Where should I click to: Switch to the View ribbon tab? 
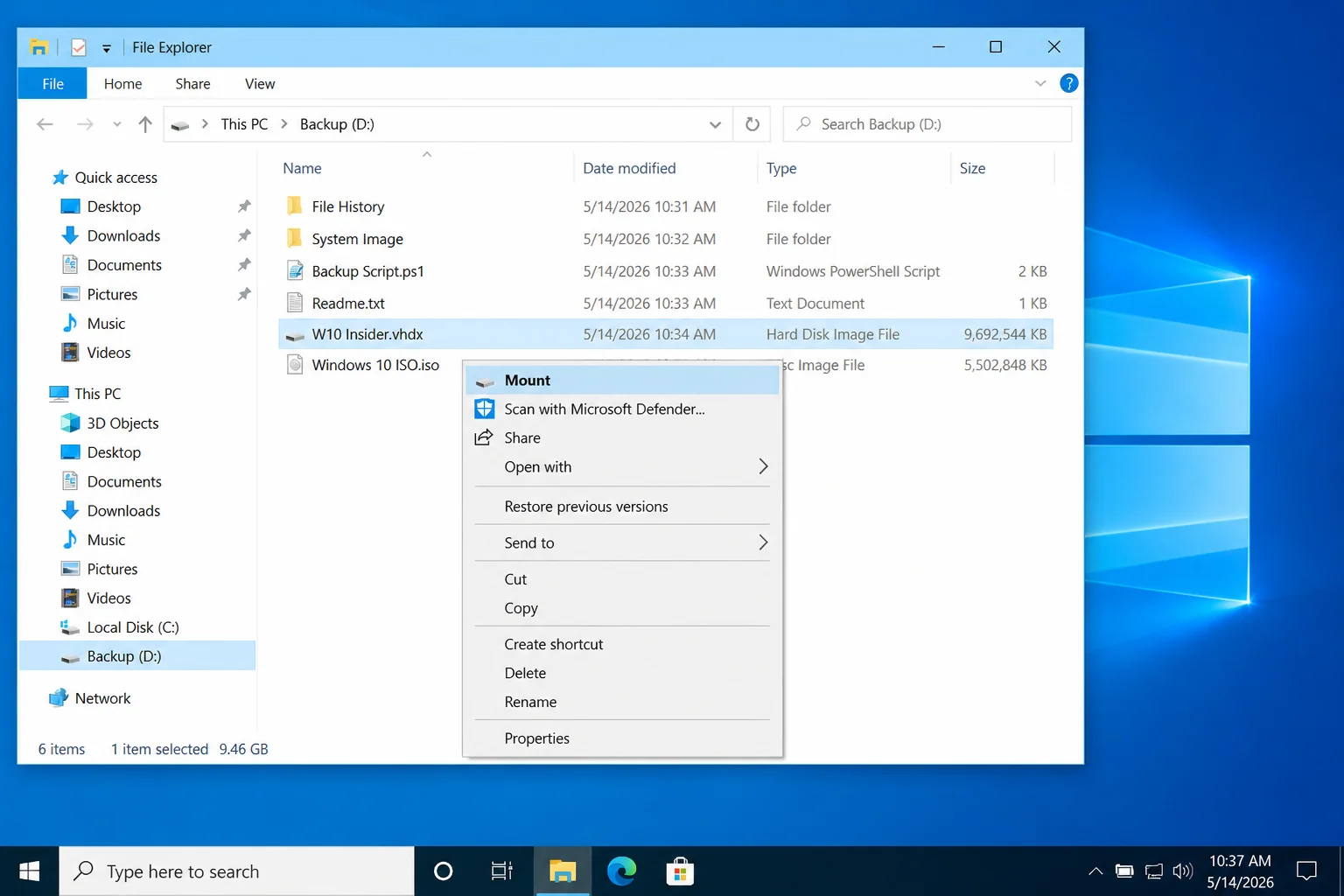[x=260, y=84]
